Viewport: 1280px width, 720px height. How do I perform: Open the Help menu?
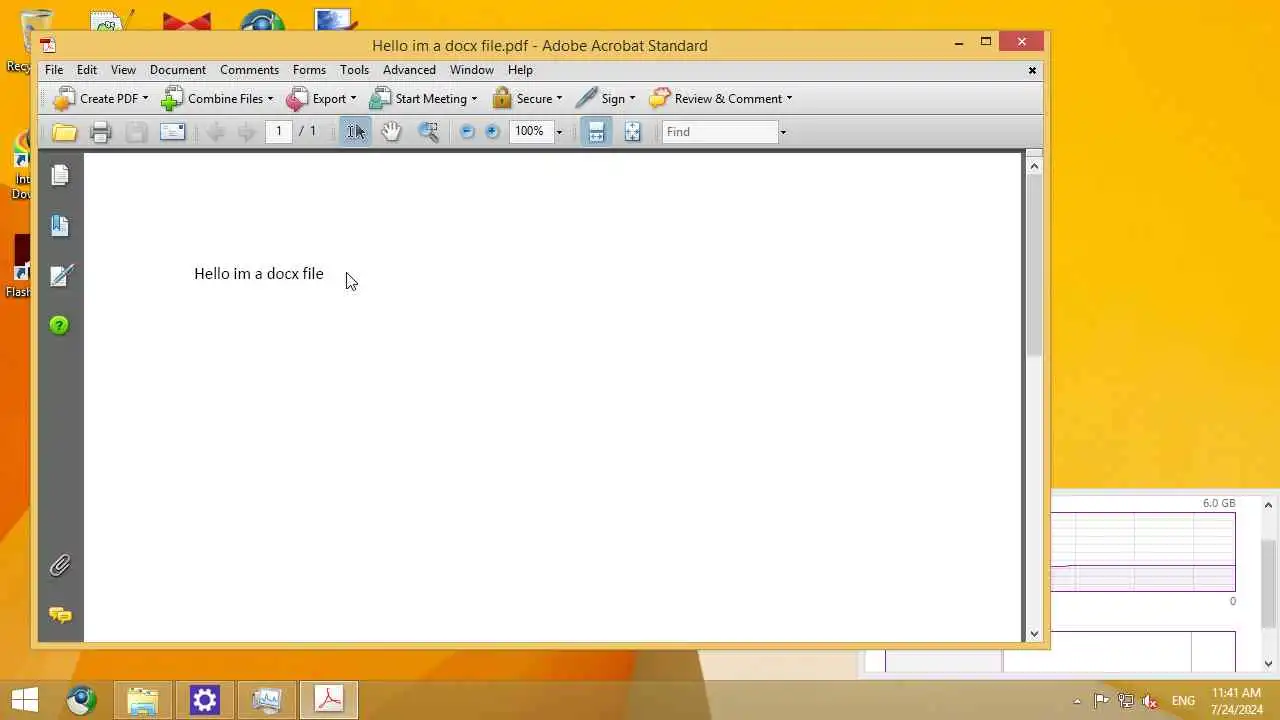520,70
